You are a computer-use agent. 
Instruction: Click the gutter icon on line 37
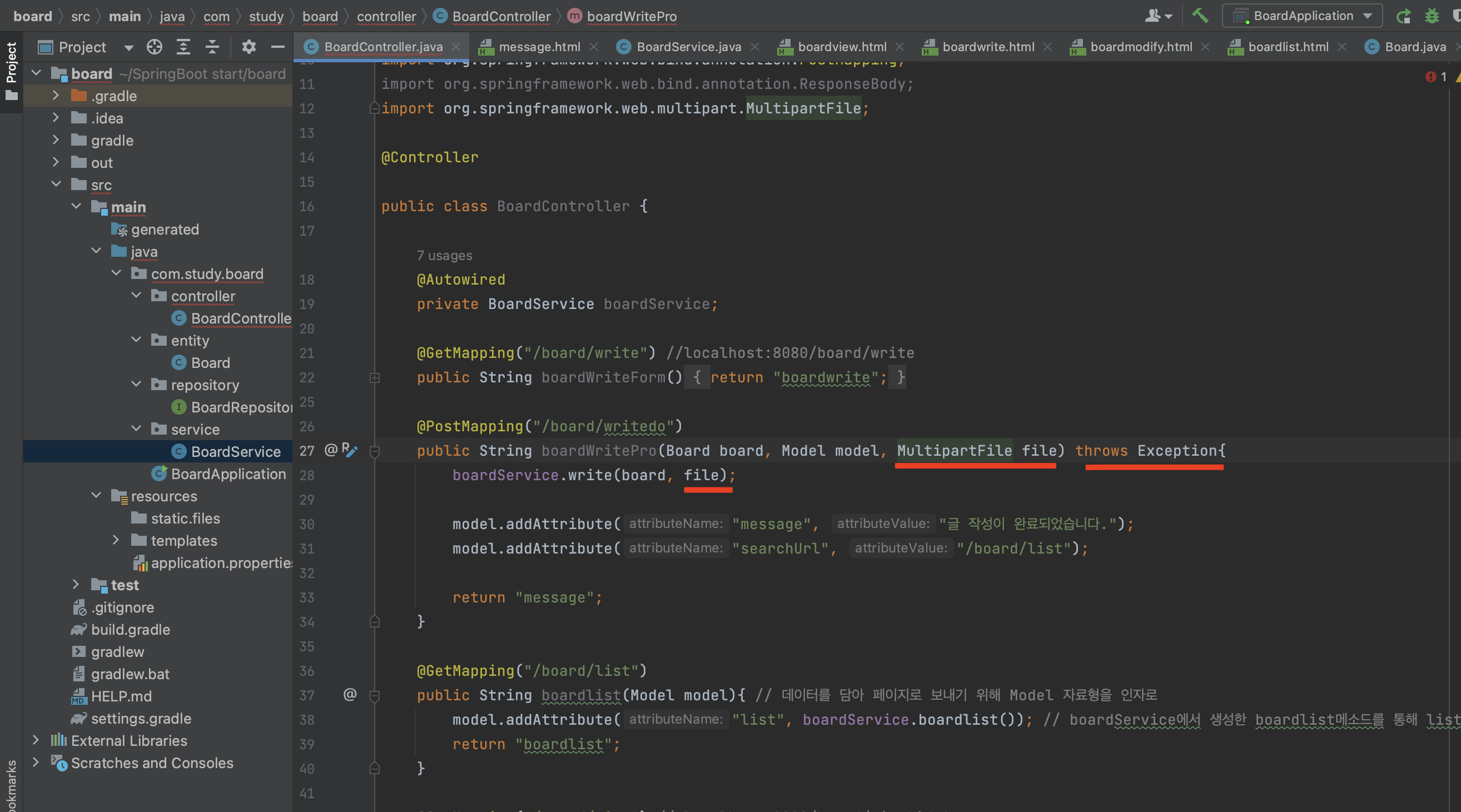pos(350,695)
